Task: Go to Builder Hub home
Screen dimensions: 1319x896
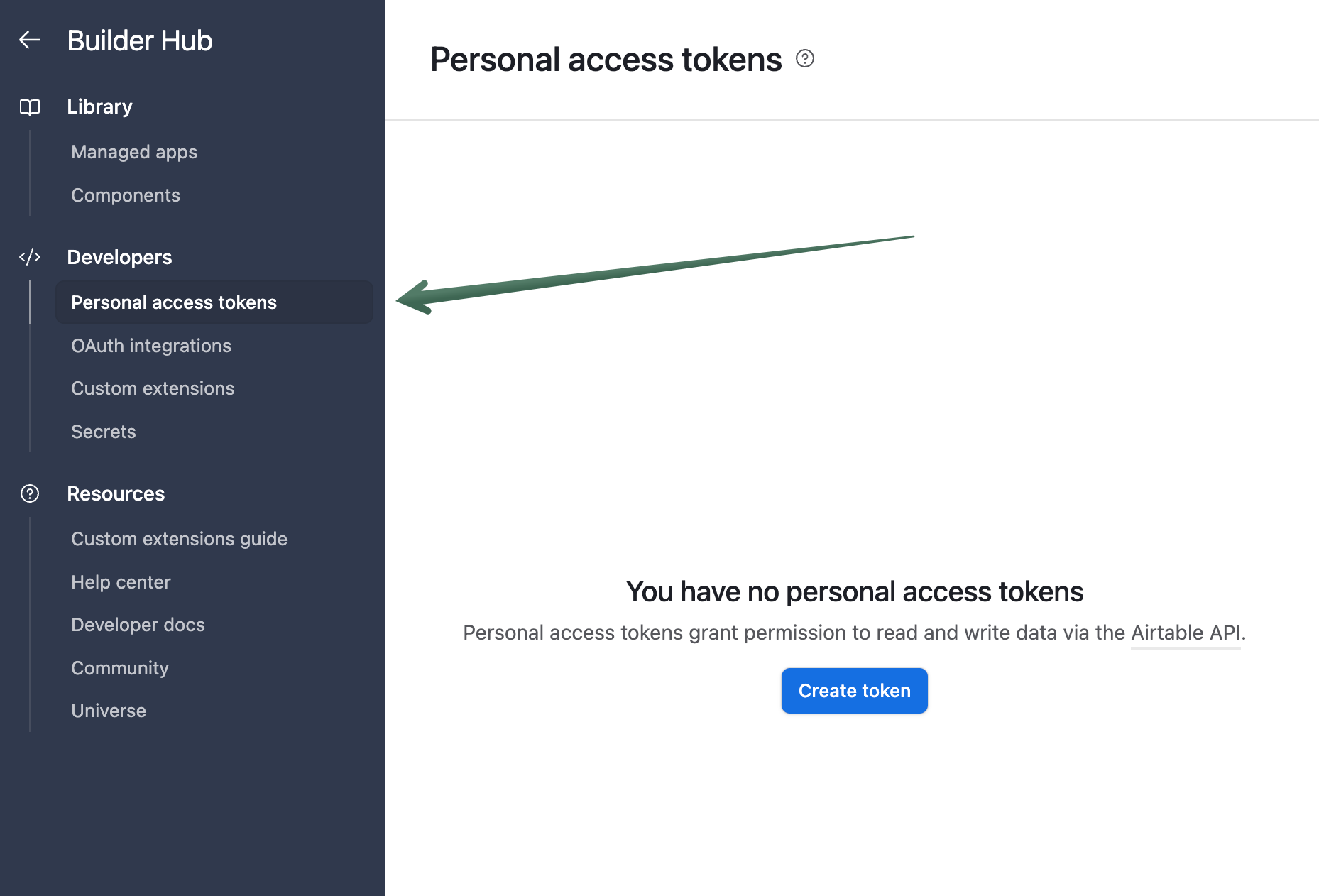Action: [140, 40]
